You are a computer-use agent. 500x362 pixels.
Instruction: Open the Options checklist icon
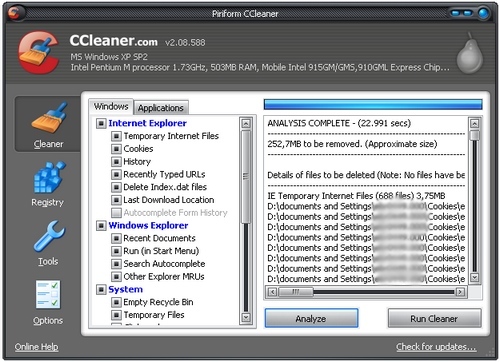(48, 294)
